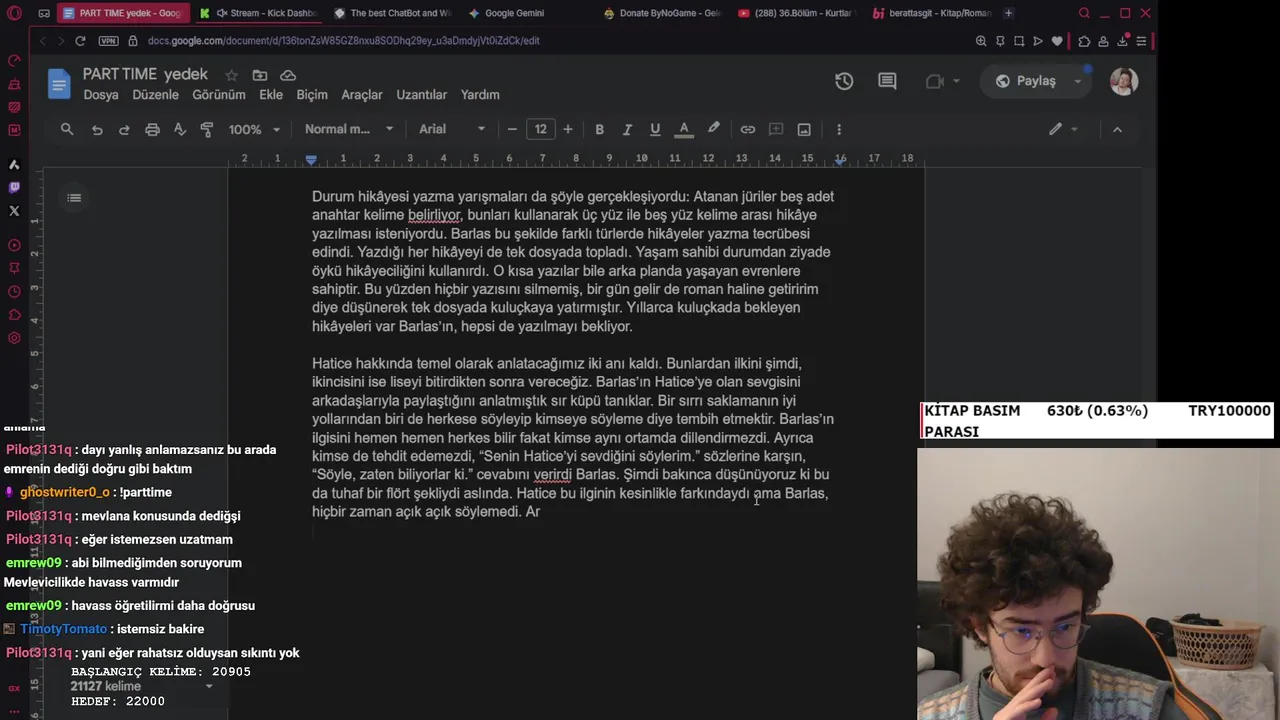Check the cloud save status icon
1280x720 pixels.
pos(288,75)
